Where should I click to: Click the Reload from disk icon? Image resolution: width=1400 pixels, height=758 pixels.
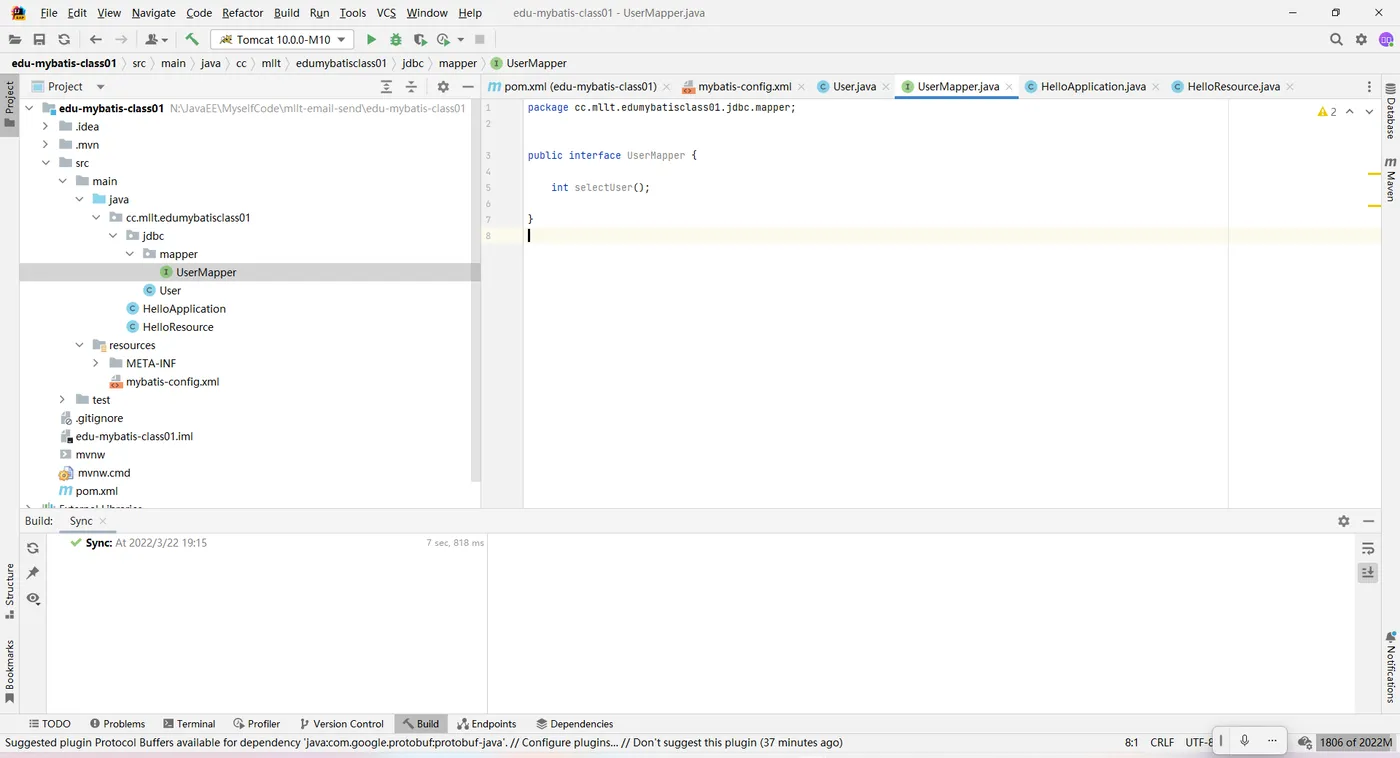pos(64,39)
